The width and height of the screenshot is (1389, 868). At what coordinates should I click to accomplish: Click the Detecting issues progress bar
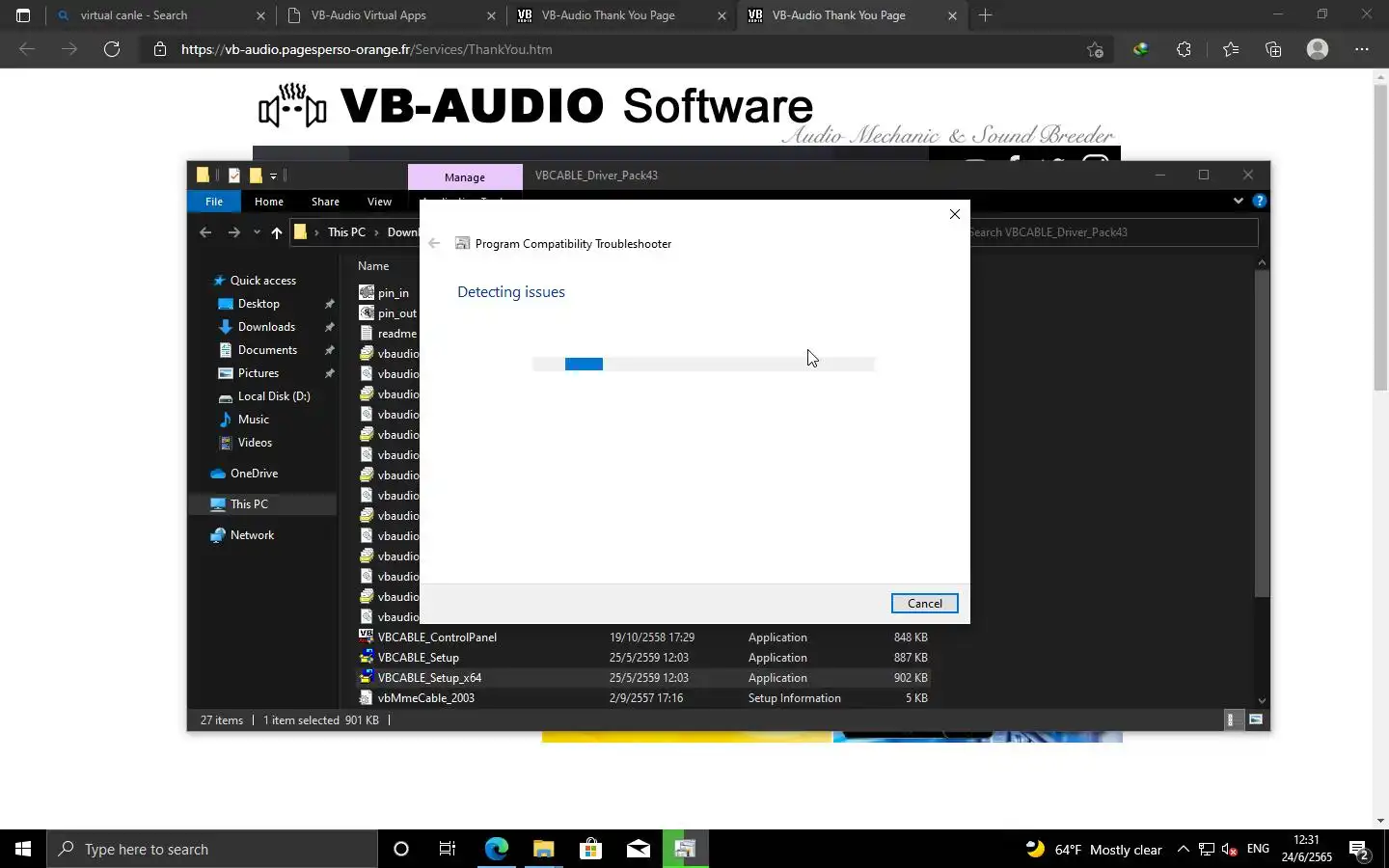coord(703,364)
